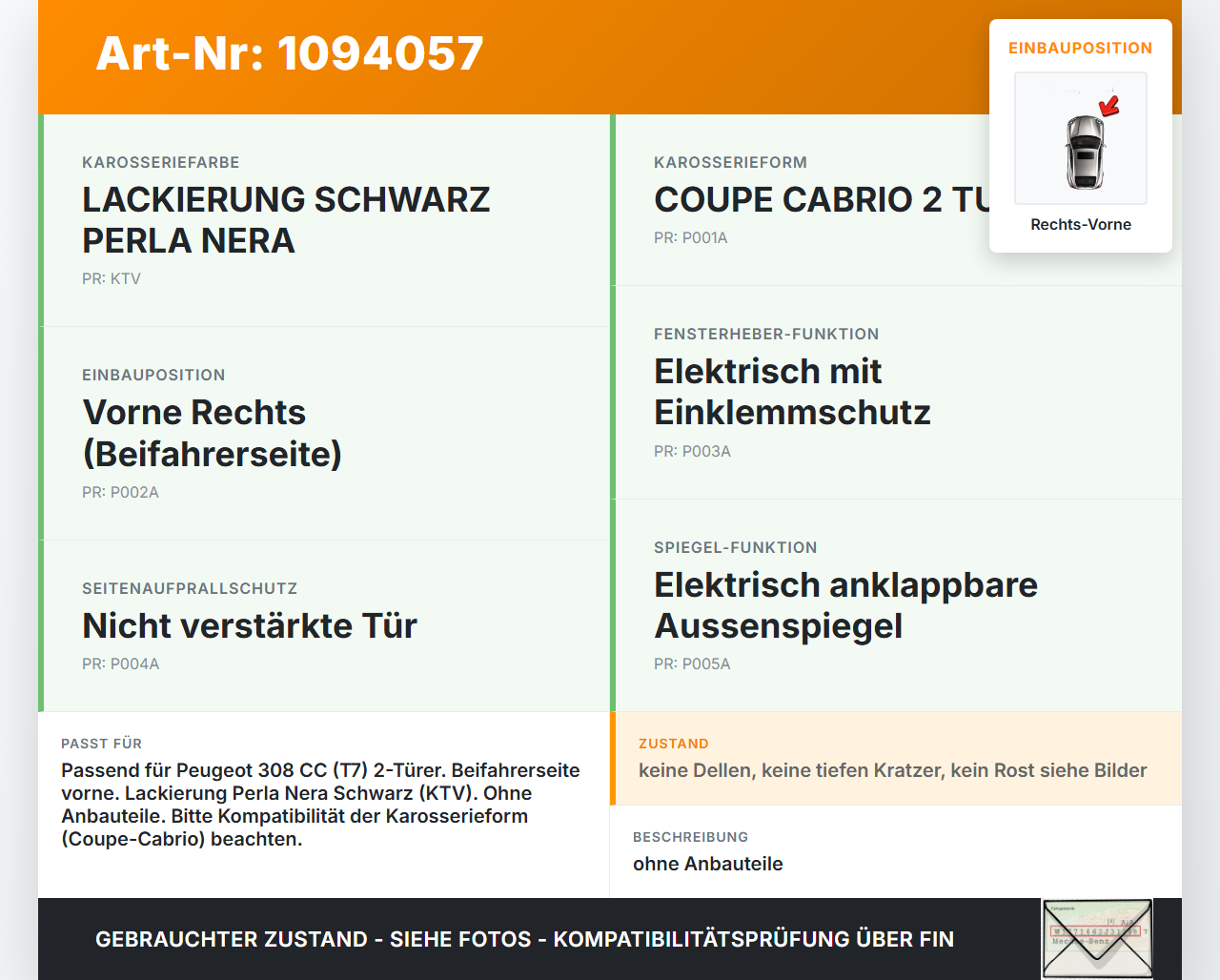Select the KAROSSERIEFARBE label
The height and width of the screenshot is (980, 1220).
161,163
